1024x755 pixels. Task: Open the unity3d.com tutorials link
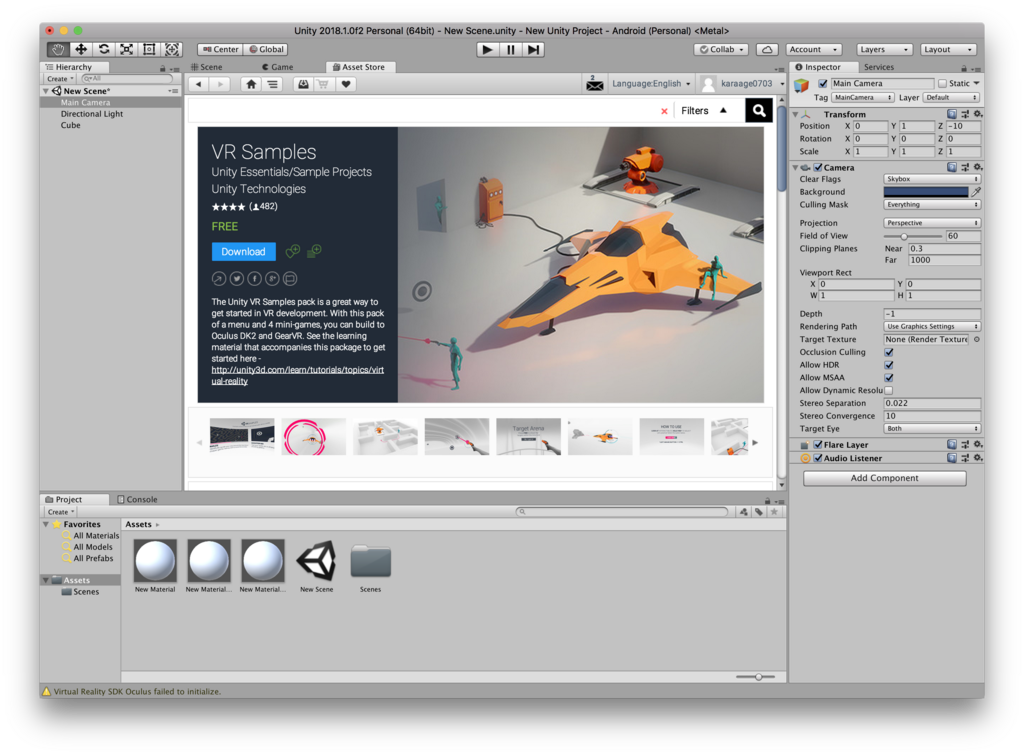297,375
